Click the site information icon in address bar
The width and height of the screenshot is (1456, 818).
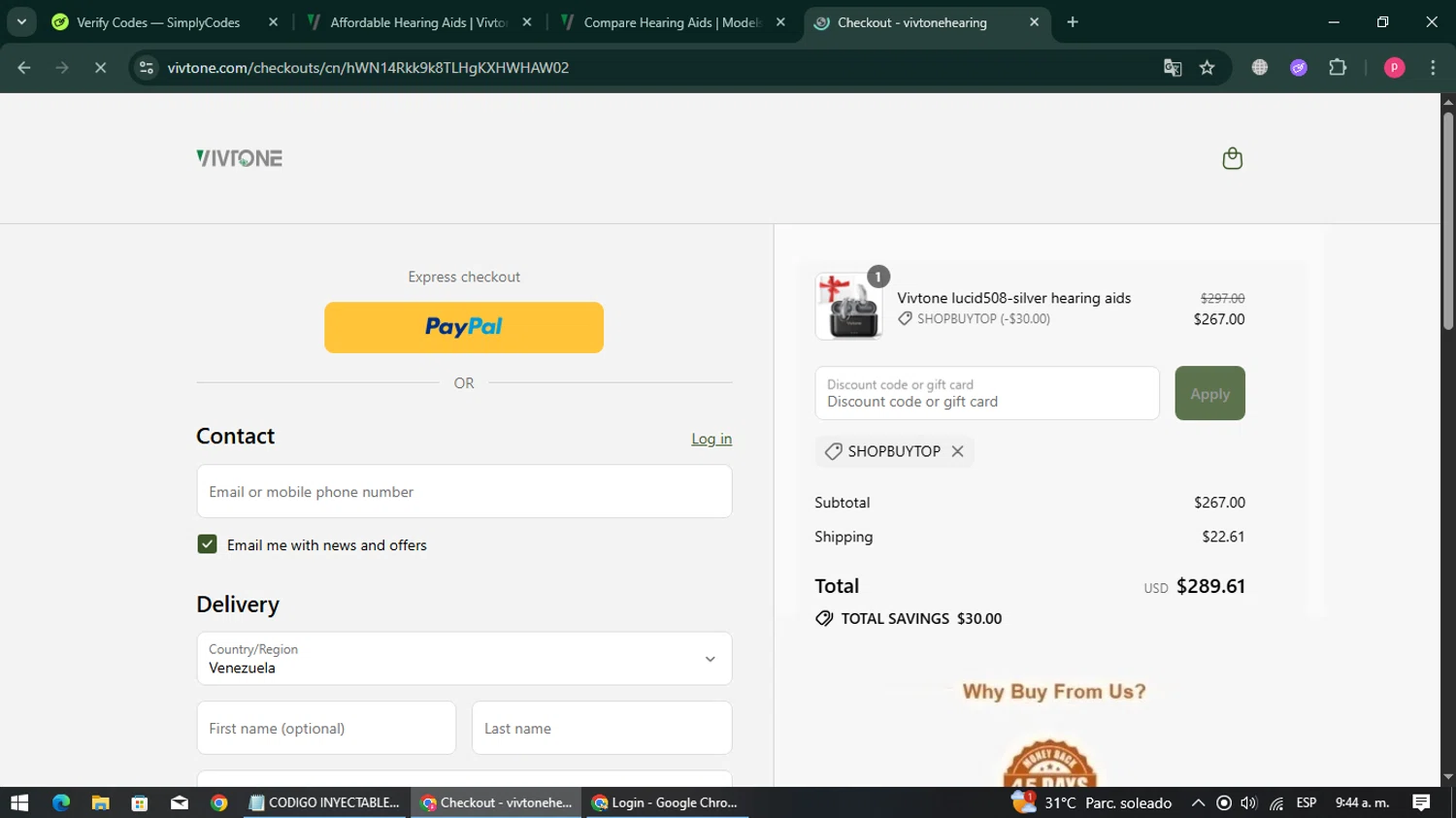[147, 68]
